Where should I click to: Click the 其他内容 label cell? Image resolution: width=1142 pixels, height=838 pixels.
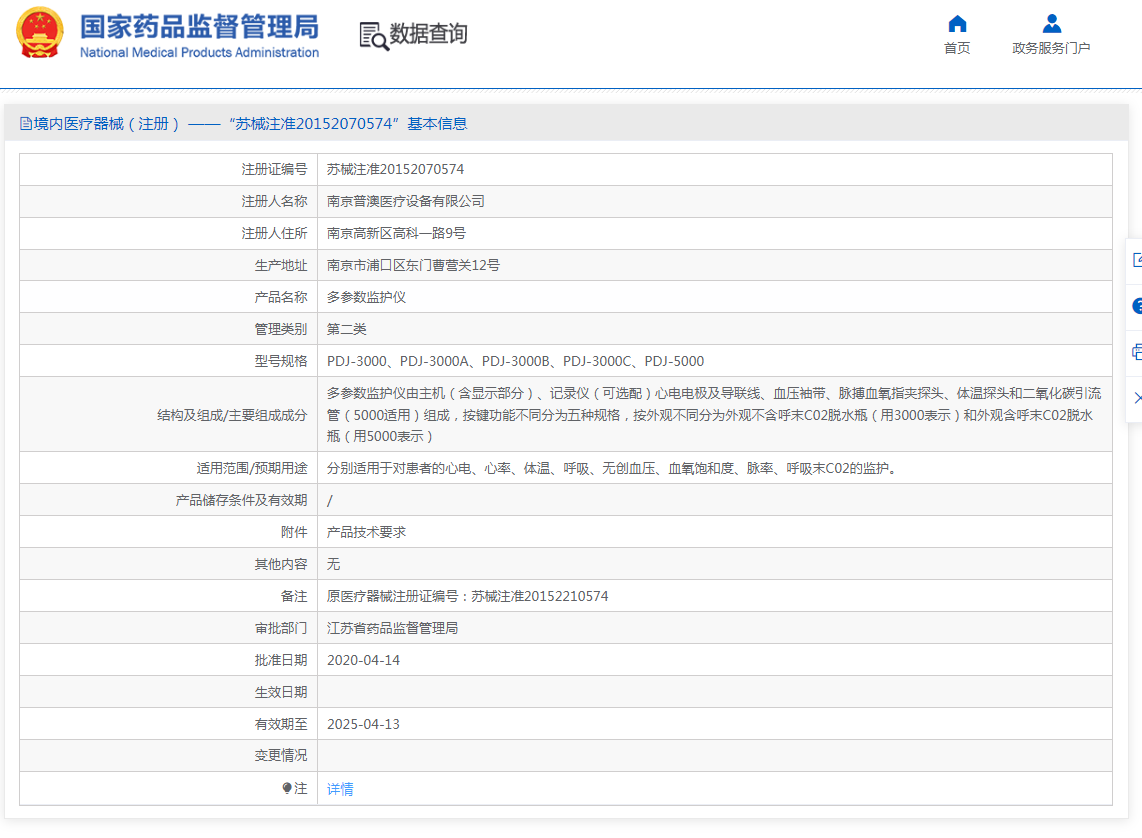click(x=169, y=564)
